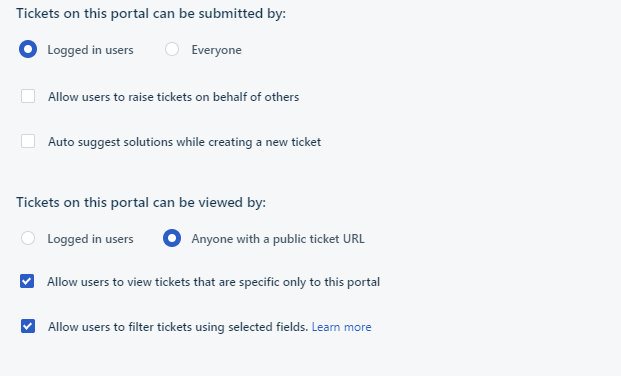Select 'Logged in users' radio for ticket submission
Screen dimensions: 621x376
(28, 50)
